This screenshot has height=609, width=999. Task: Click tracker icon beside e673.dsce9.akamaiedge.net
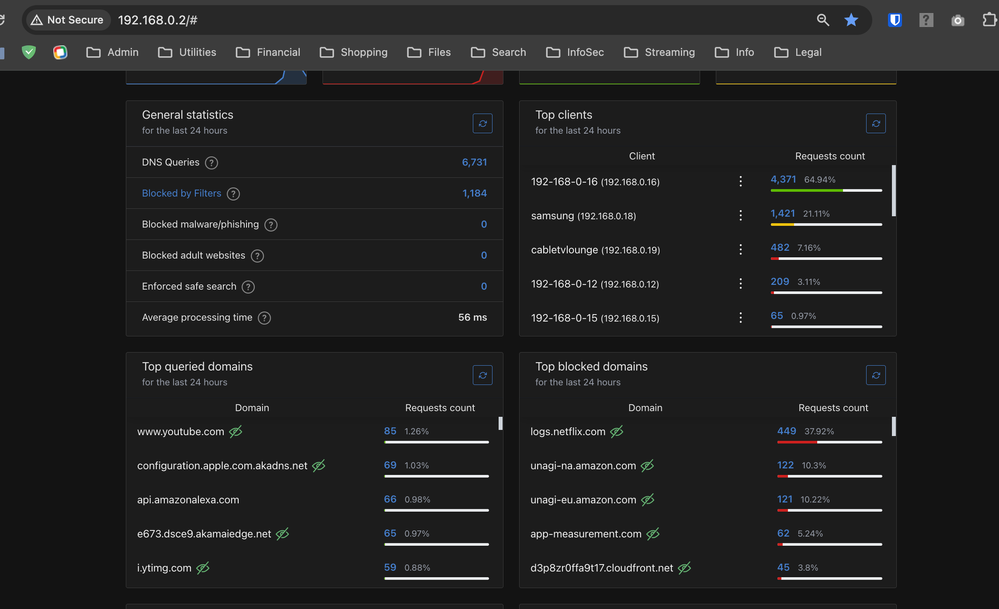tap(282, 534)
